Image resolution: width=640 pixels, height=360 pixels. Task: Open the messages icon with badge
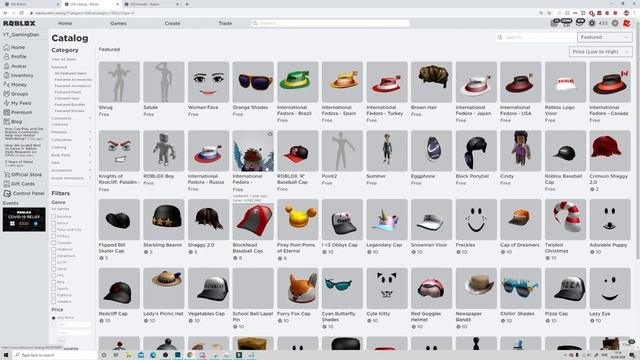(579, 23)
